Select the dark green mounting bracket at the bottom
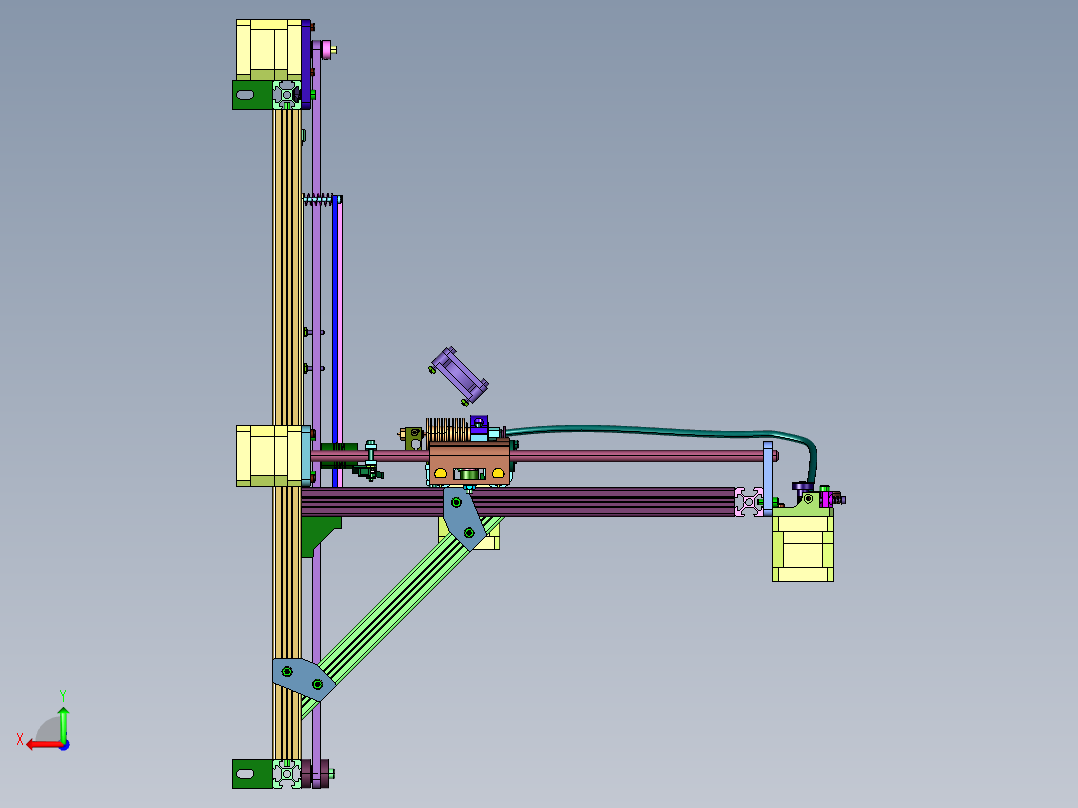The width and height of the screenshot is (1078, 808). [x=252, y=774]
